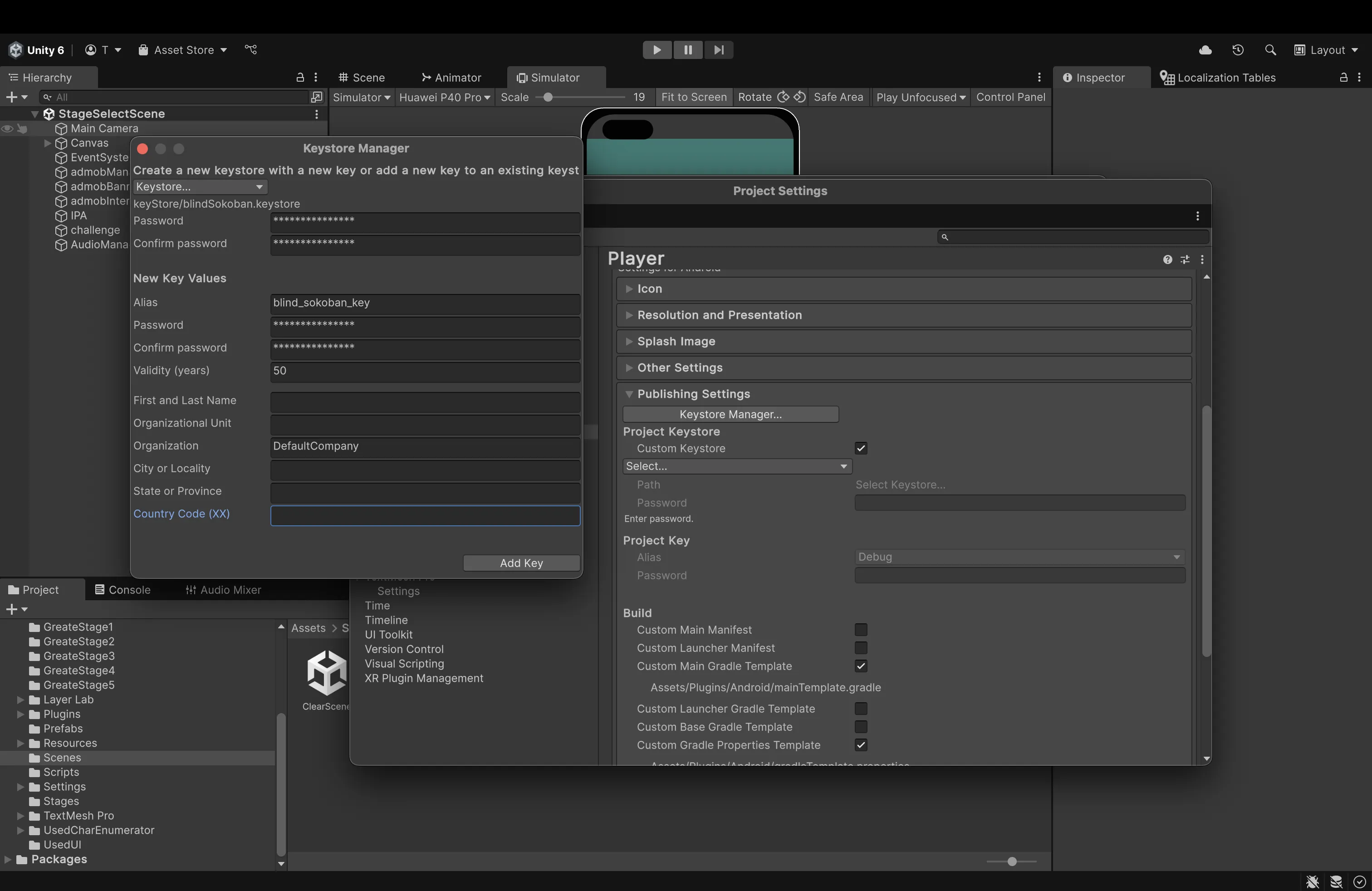
Task: Disable Custom Gradle Properties Template checkbox
Action: (x=861, y=745)
